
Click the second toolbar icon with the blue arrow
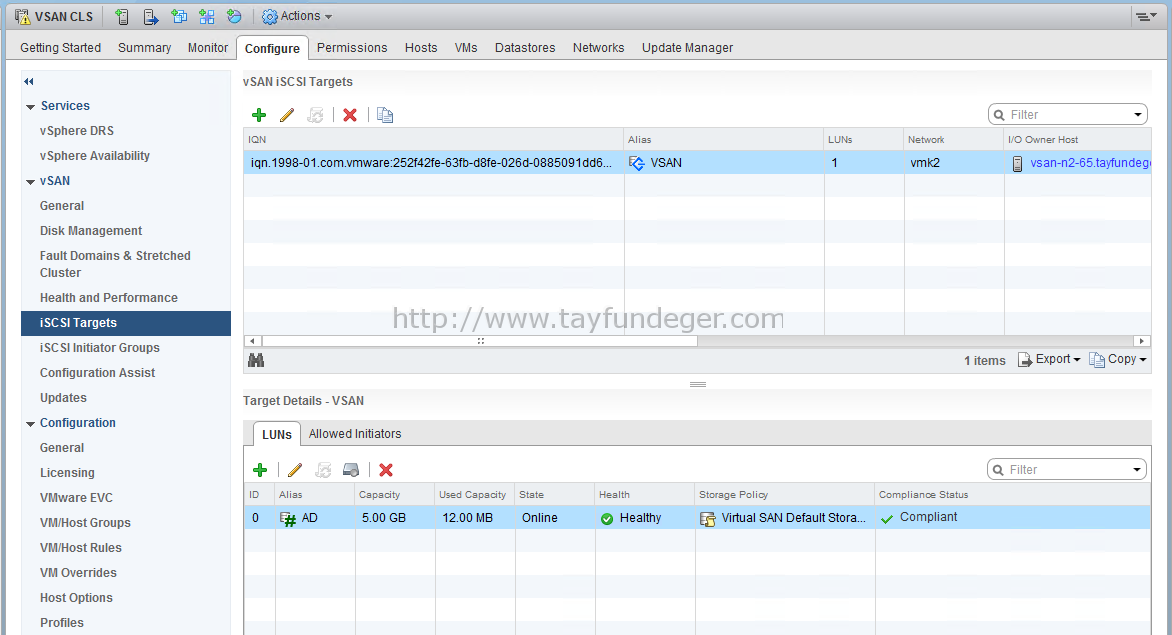pos(151,16)
